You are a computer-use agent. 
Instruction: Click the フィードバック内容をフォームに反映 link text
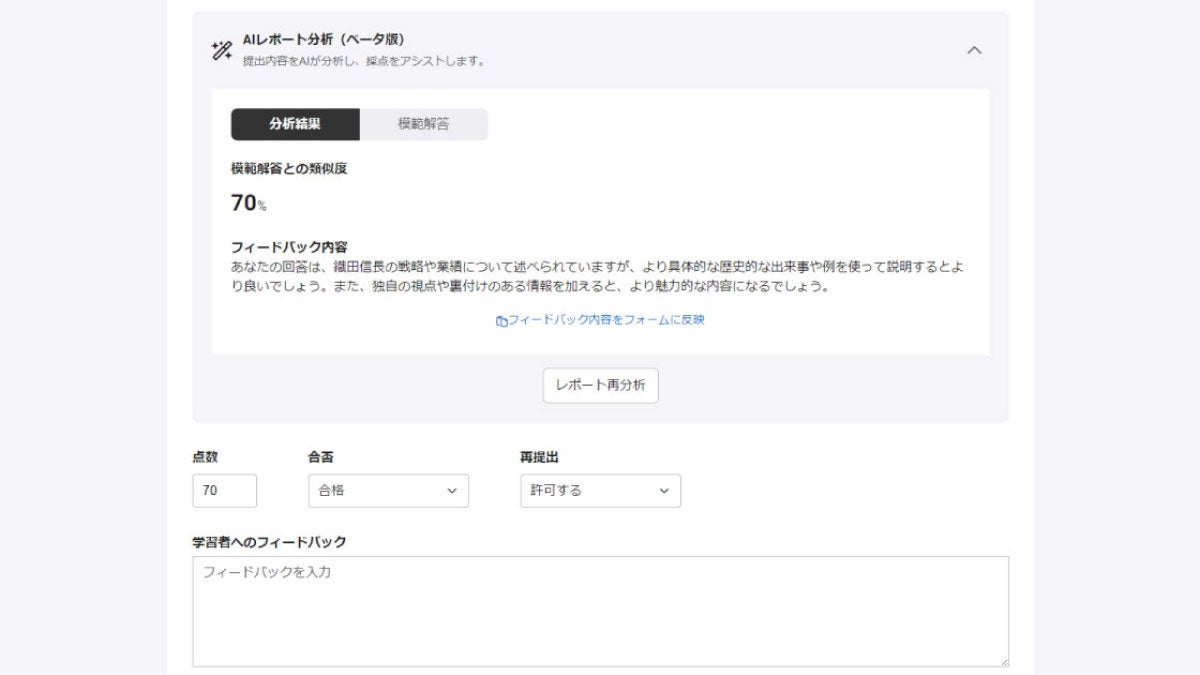click(x=607, y=320)
